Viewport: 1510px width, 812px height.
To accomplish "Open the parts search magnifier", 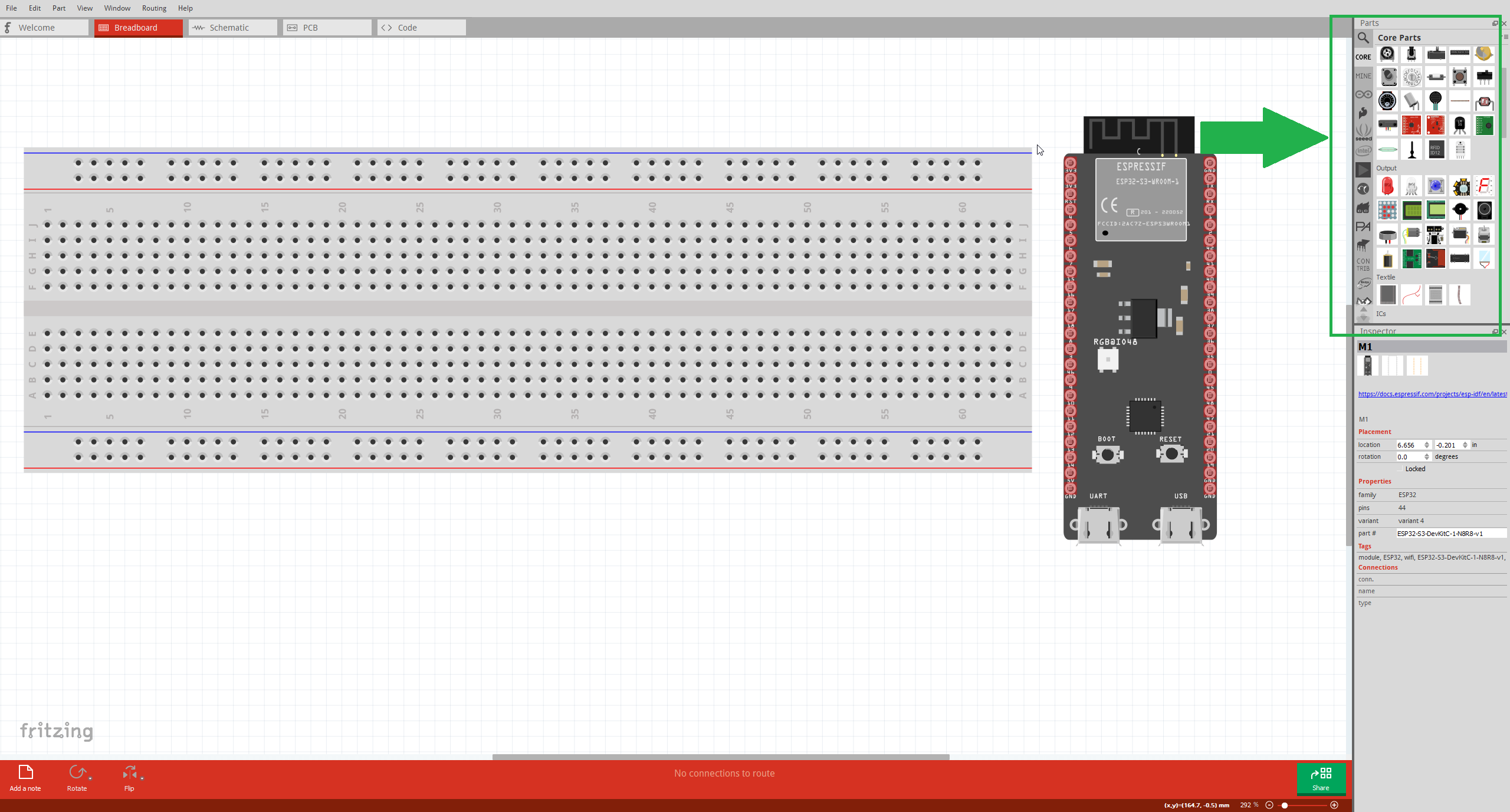I will coord(1363,38).
